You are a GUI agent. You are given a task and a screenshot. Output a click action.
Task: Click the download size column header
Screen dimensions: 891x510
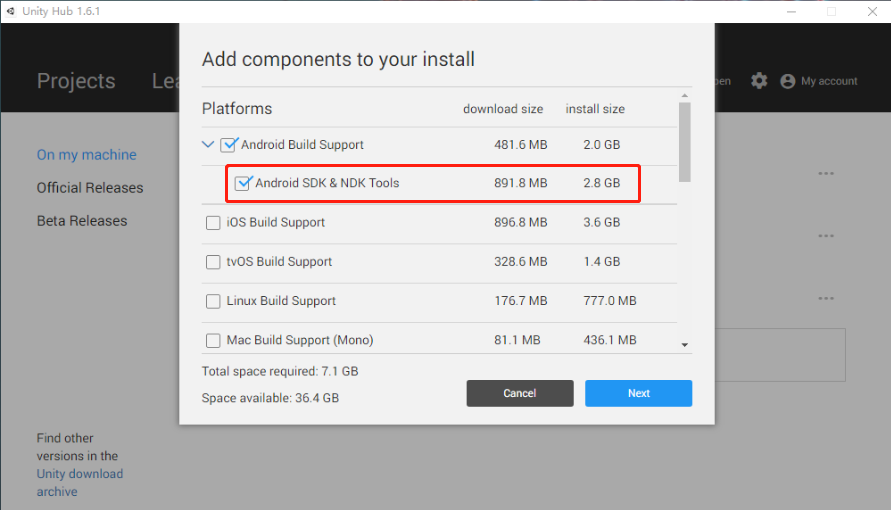click(x=503, y=109)
